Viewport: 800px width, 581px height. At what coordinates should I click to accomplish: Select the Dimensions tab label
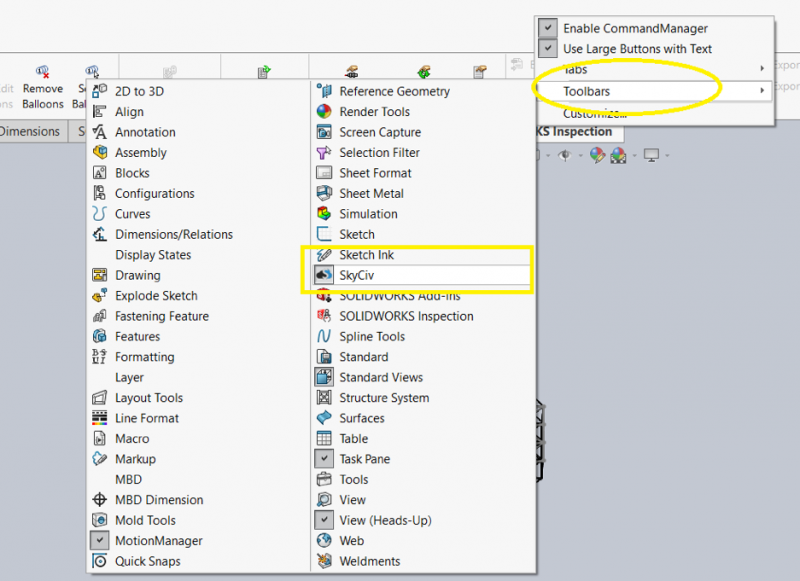28,131
